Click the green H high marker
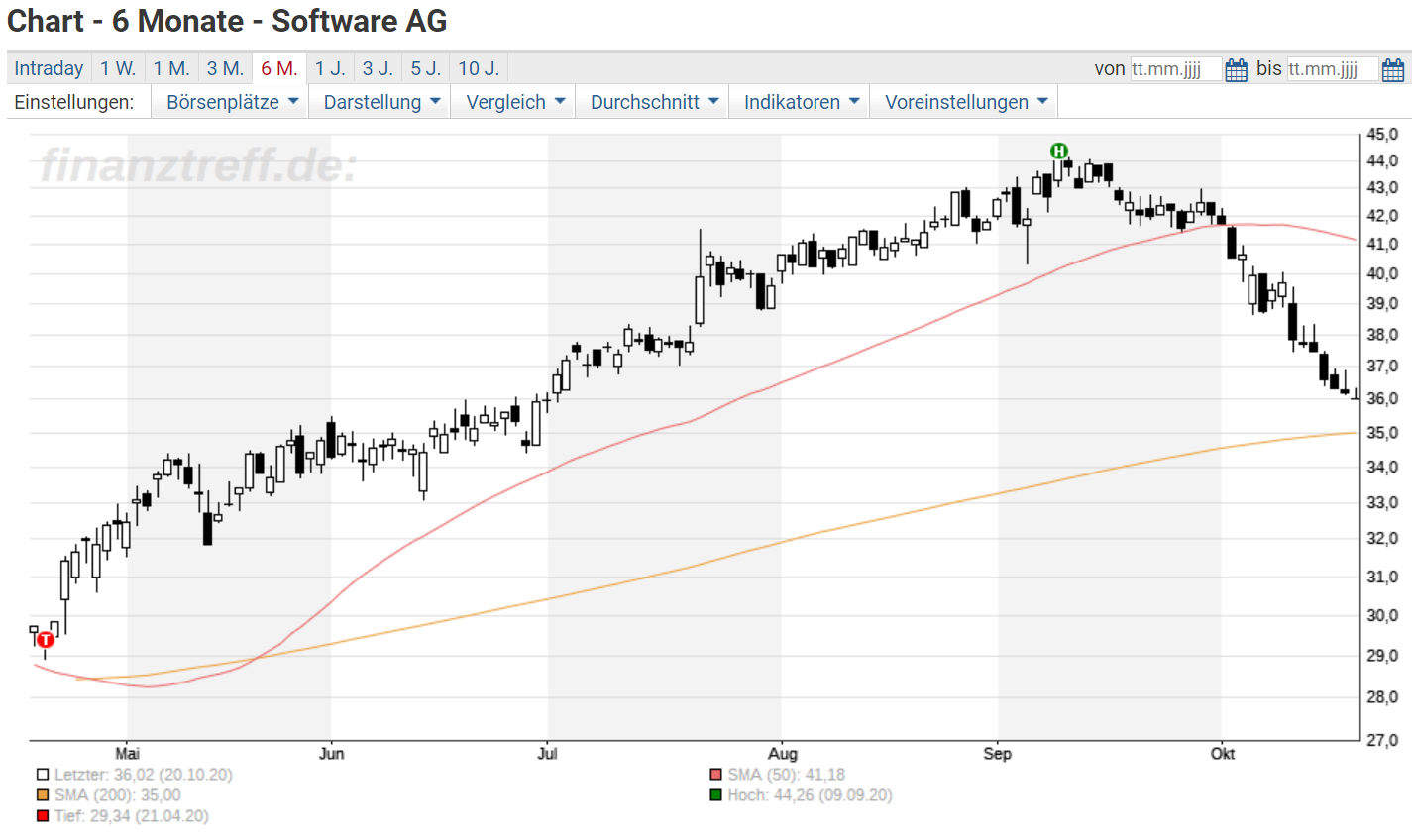Viewport: 1412px width, 840px height. (x=1059, y=151)
